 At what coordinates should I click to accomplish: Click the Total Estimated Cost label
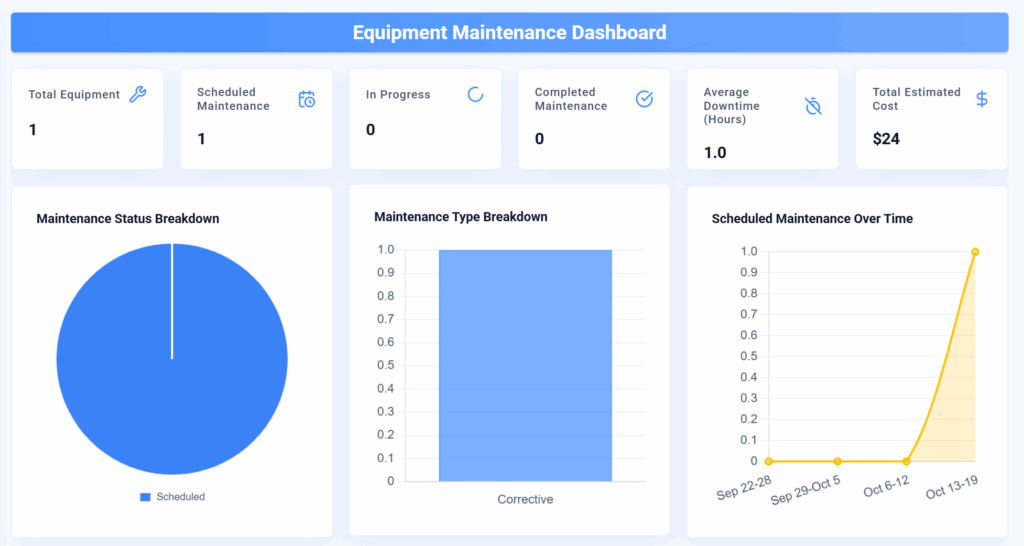pyautogui.click(x=916, y=99)
